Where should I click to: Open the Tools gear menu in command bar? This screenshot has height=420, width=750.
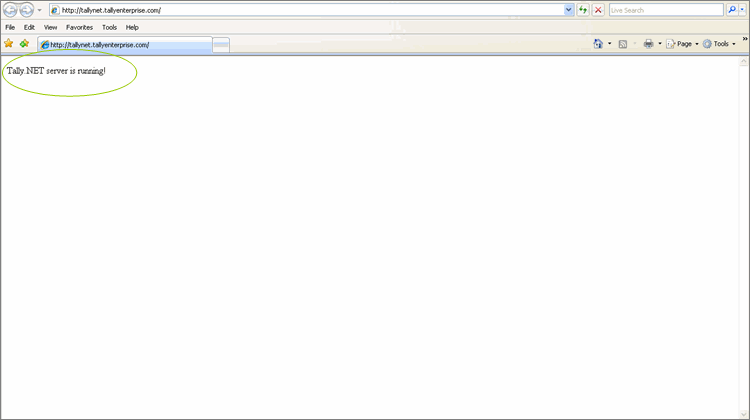[x=719, y=44]
